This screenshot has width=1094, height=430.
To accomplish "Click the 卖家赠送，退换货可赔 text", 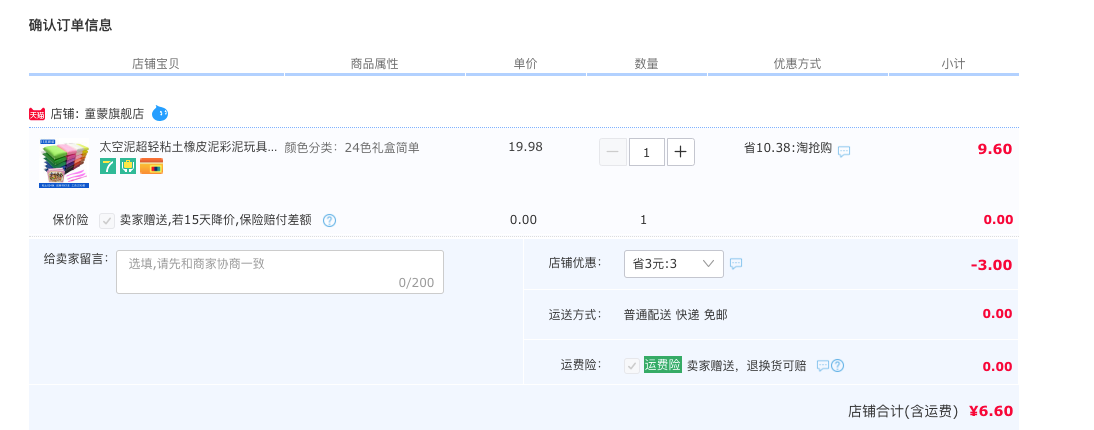I will click(x=747, y=366).
